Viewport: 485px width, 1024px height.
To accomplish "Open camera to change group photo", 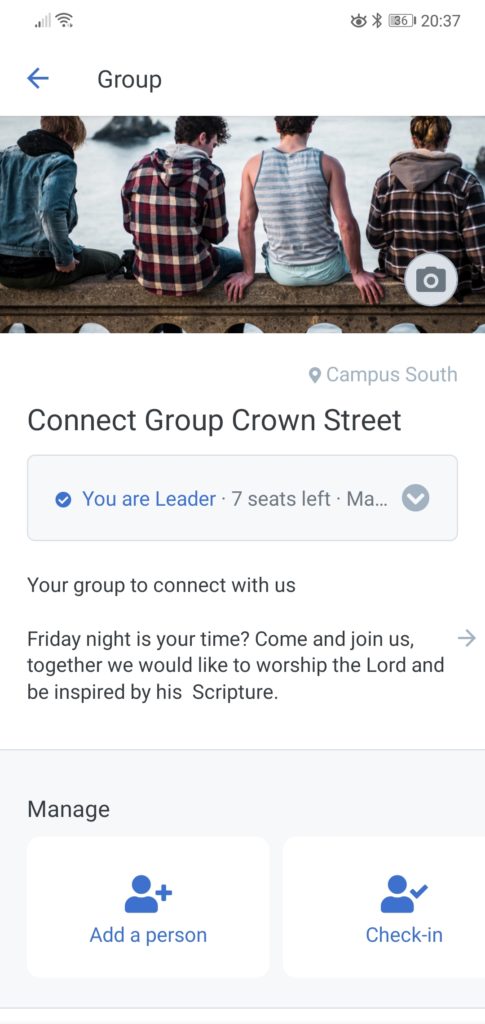I will point(430,280).
